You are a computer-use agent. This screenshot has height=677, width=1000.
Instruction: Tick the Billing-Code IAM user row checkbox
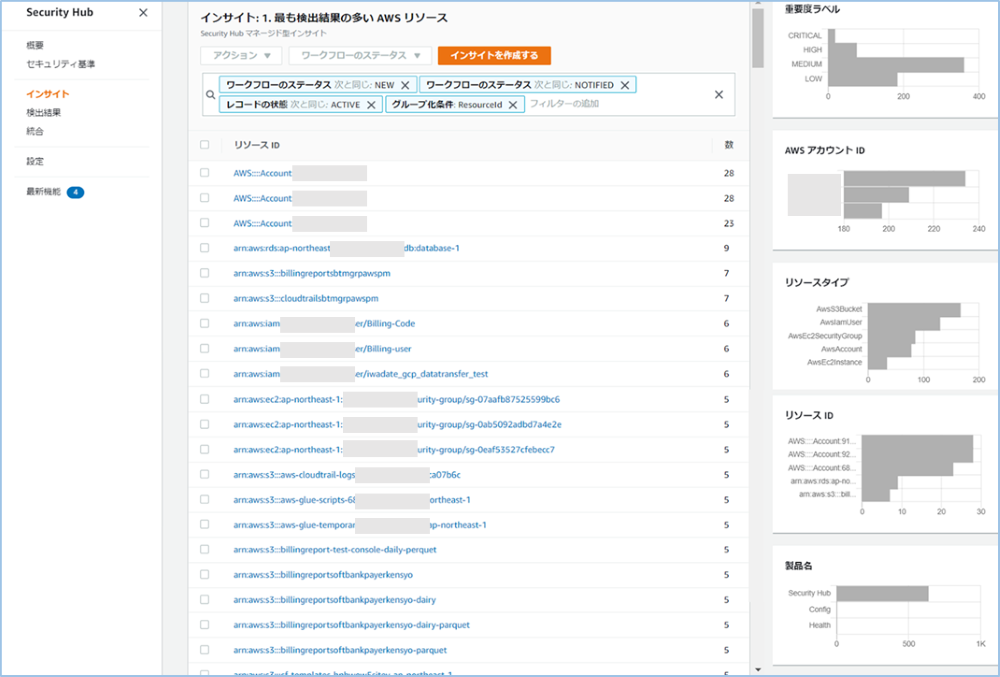click(x=205, y=323)
